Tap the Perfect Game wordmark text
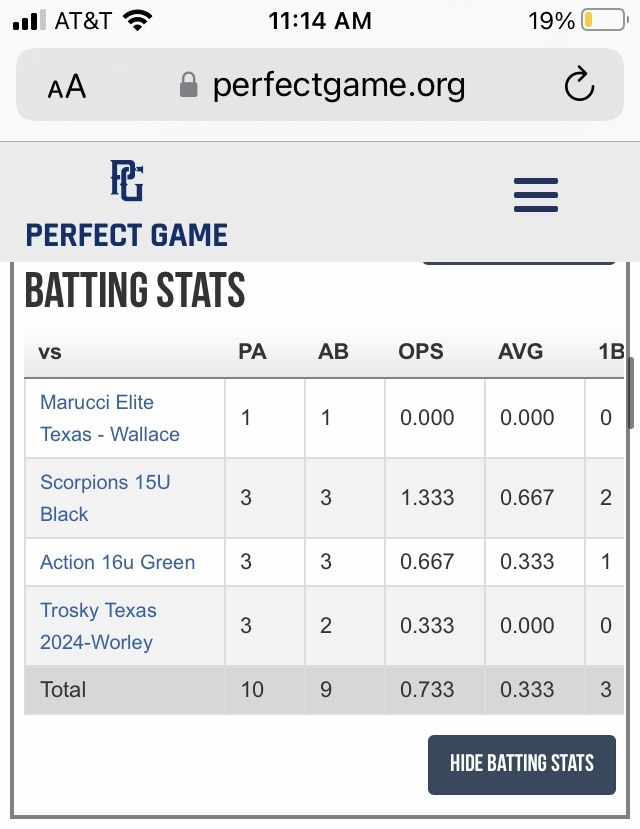Viewport: 640px width, 829px height. point(127,235)
